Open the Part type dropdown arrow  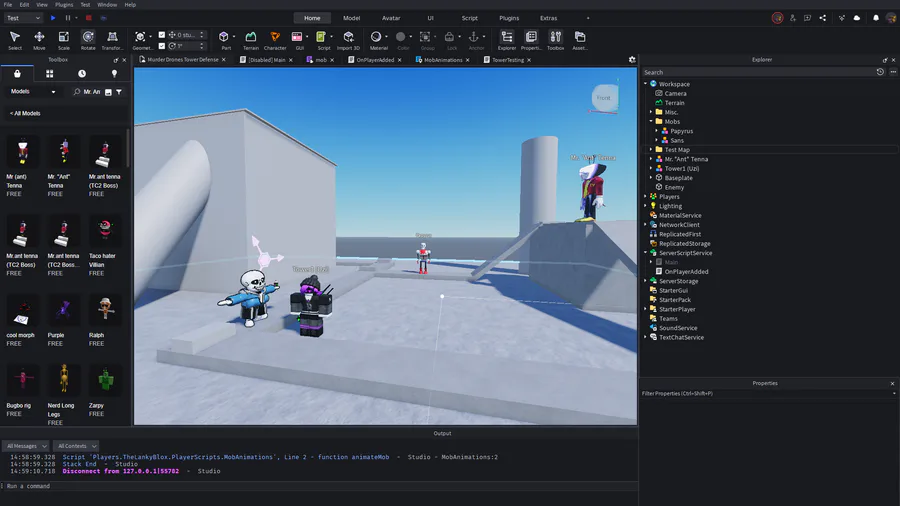click(234, 37)
